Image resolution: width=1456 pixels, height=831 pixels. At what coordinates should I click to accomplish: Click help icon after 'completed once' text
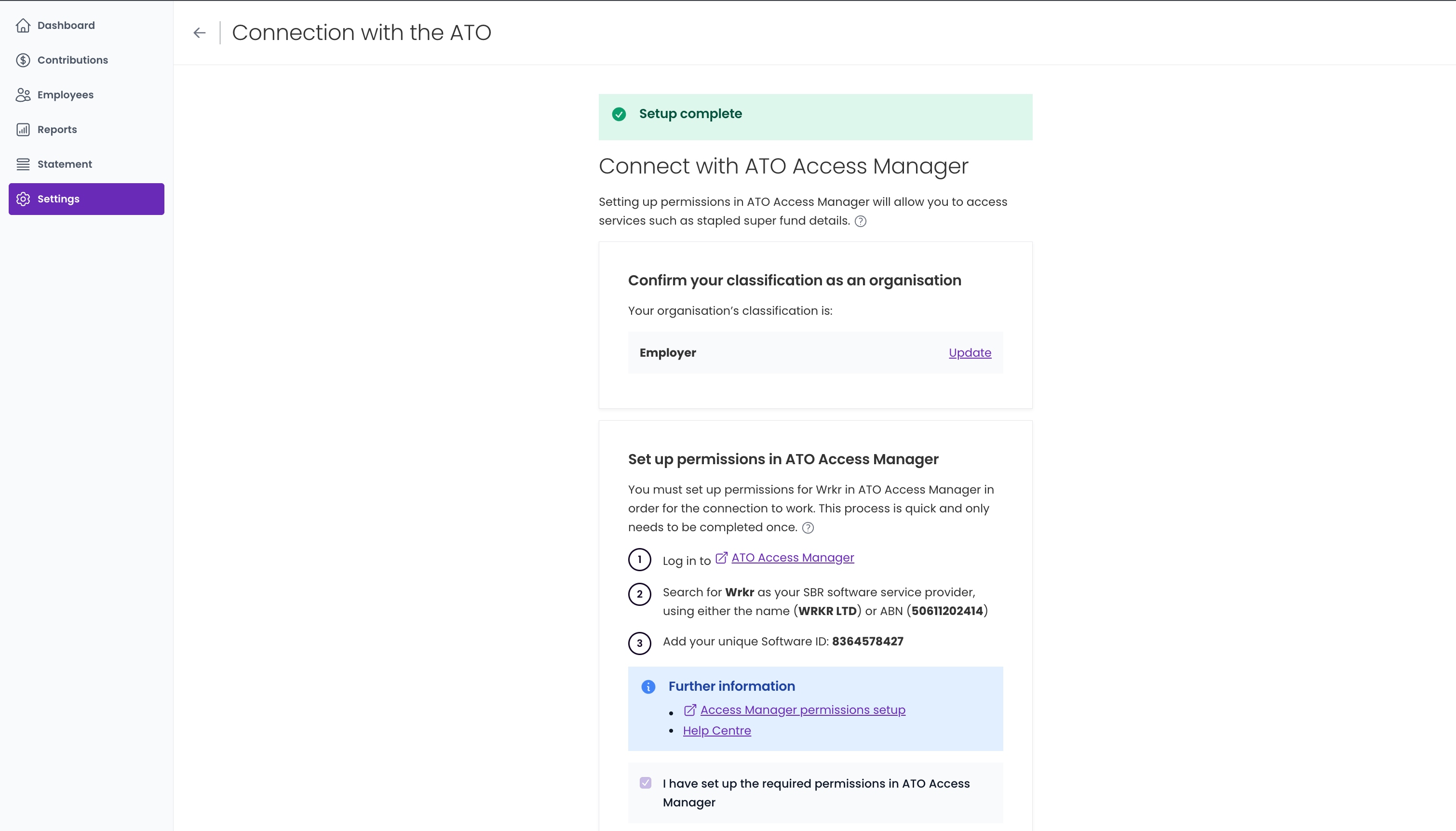(x=808, y=528)
